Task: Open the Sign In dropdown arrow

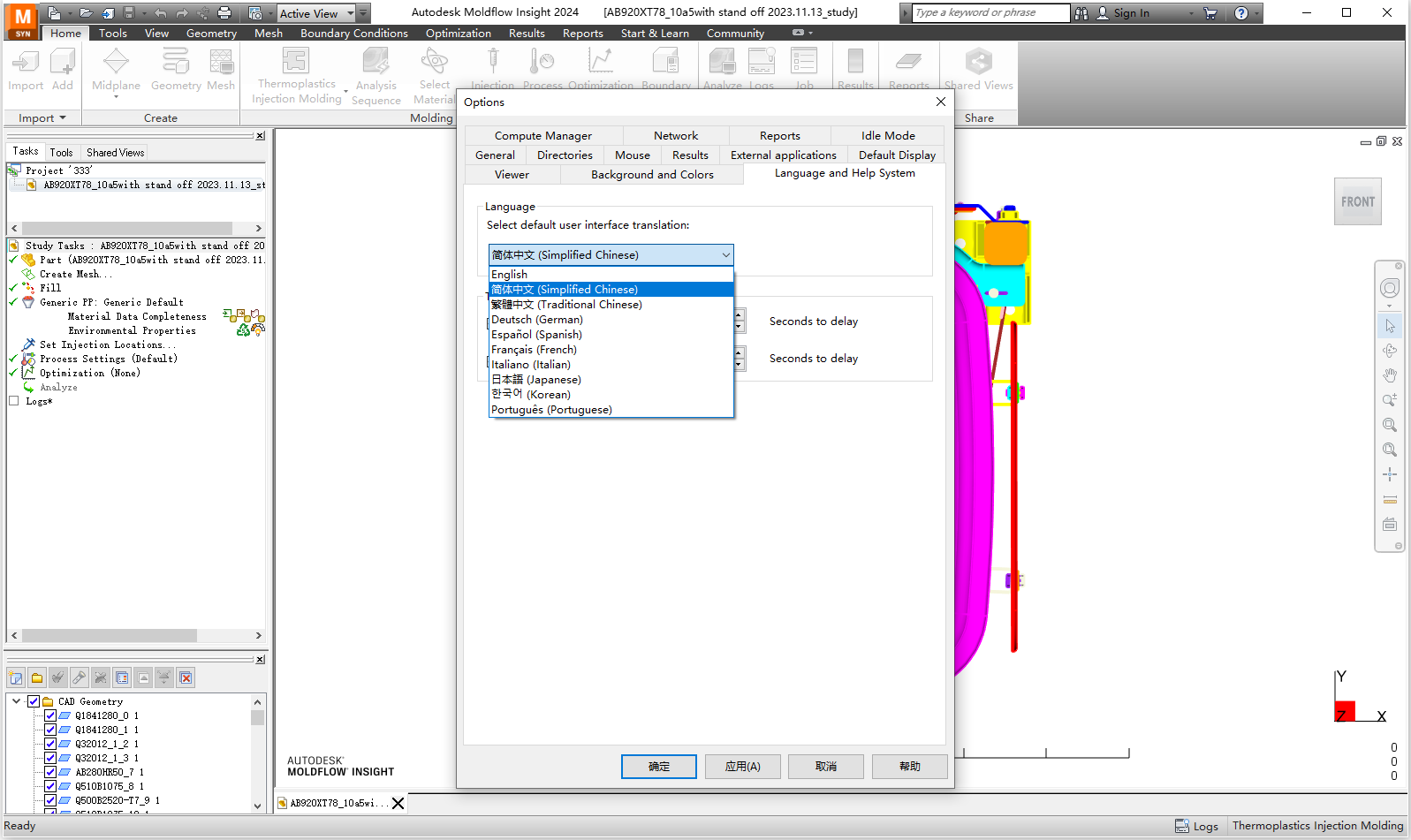Action: [1191, 13]
